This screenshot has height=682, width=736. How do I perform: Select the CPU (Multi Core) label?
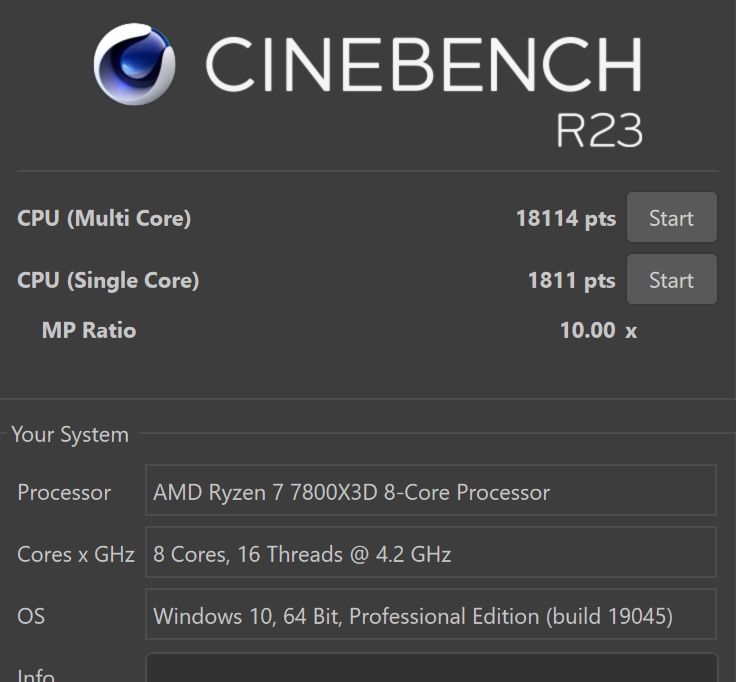click(x=104, y=218)
